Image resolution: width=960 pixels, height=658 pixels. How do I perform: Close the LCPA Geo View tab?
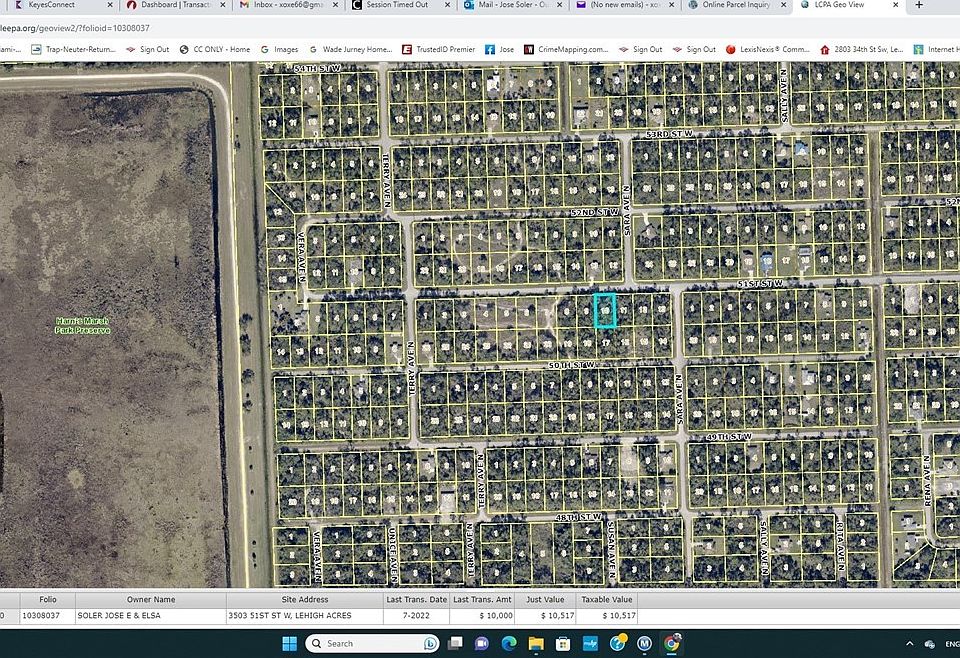click(x=895, y=5)
